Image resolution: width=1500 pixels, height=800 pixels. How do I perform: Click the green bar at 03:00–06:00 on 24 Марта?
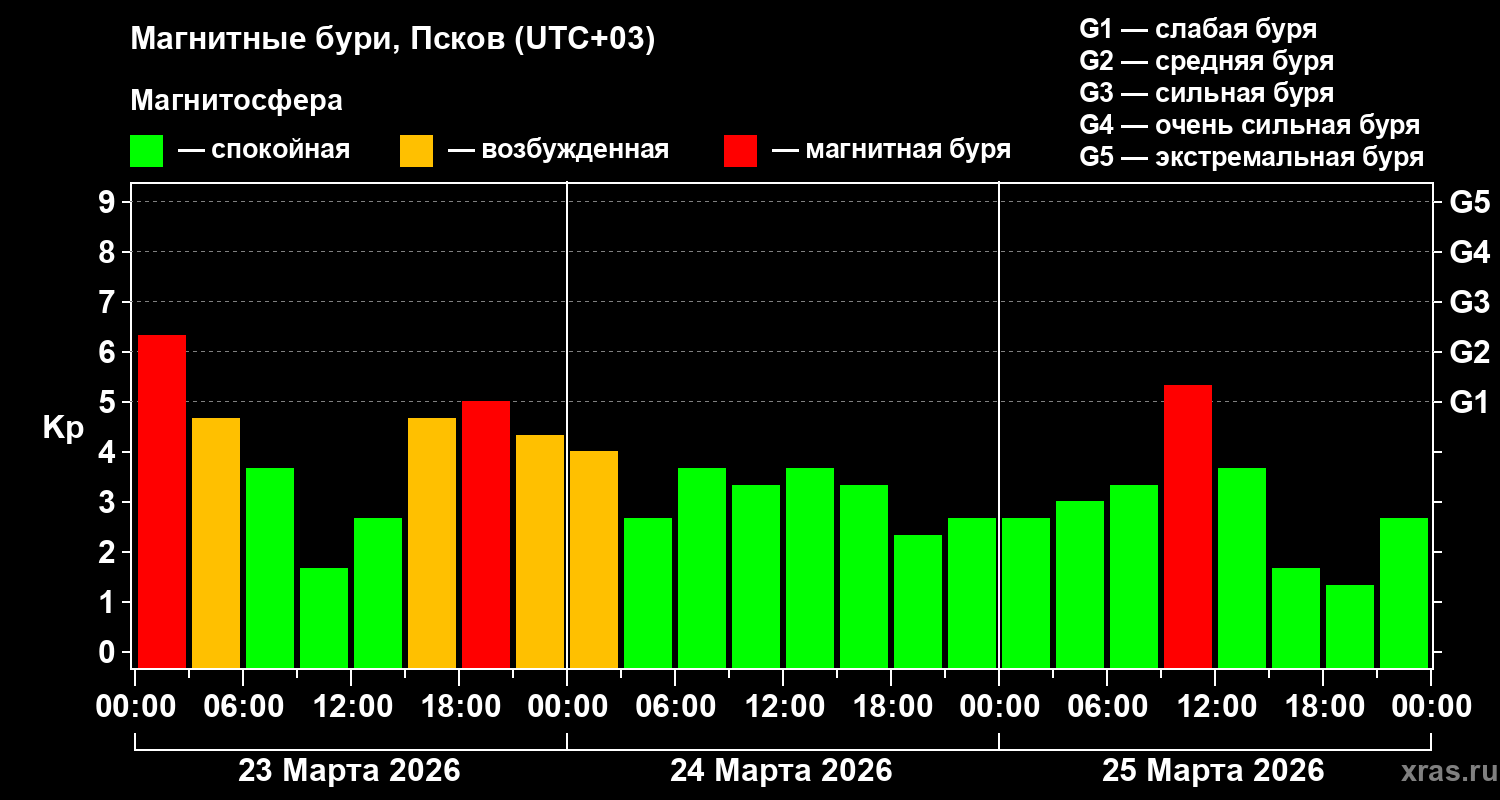pos(648,593)
